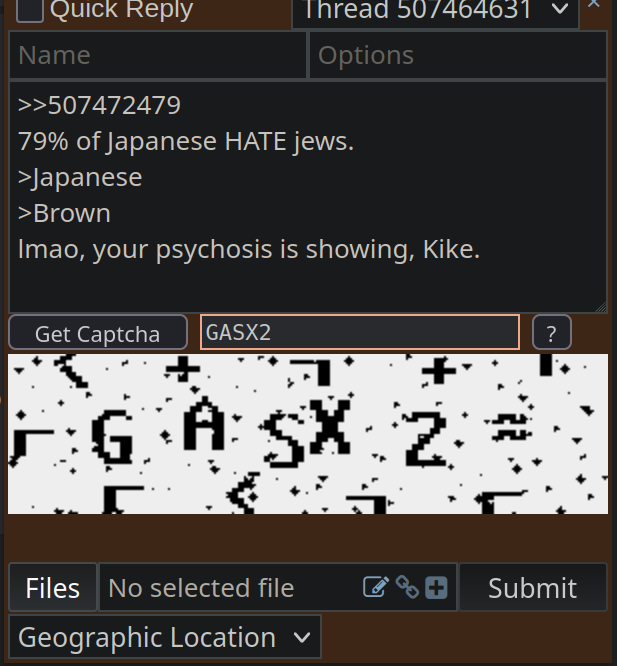Toggle the Quick Reply checkbox
This screenshot has width=617, height=666.
pyautogui.click(x=30, y=9)
